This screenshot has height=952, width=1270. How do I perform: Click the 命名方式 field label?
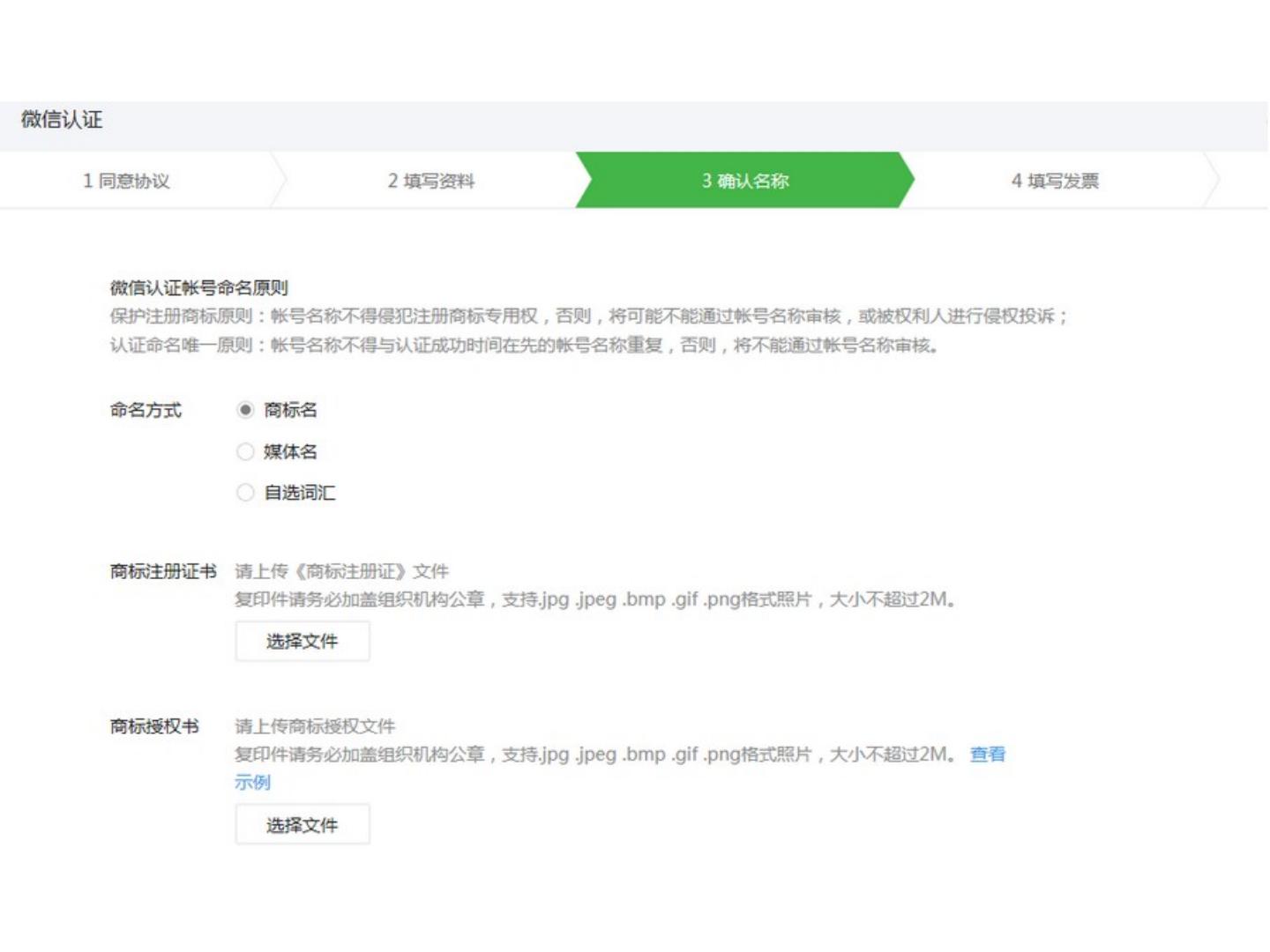click(x=146, y=410)
